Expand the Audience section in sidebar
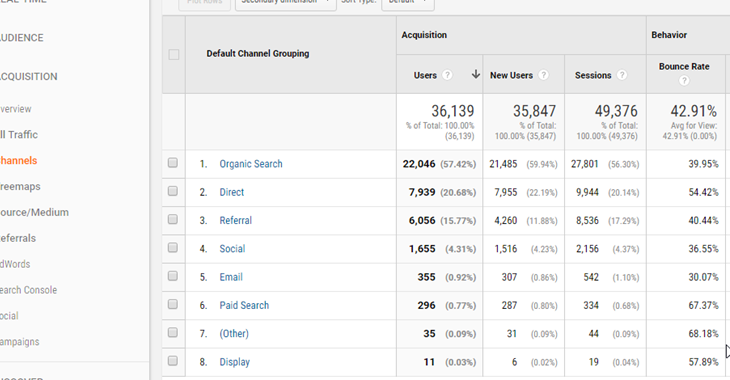Viewport: 730px width, 380px height. pos(21,38)
